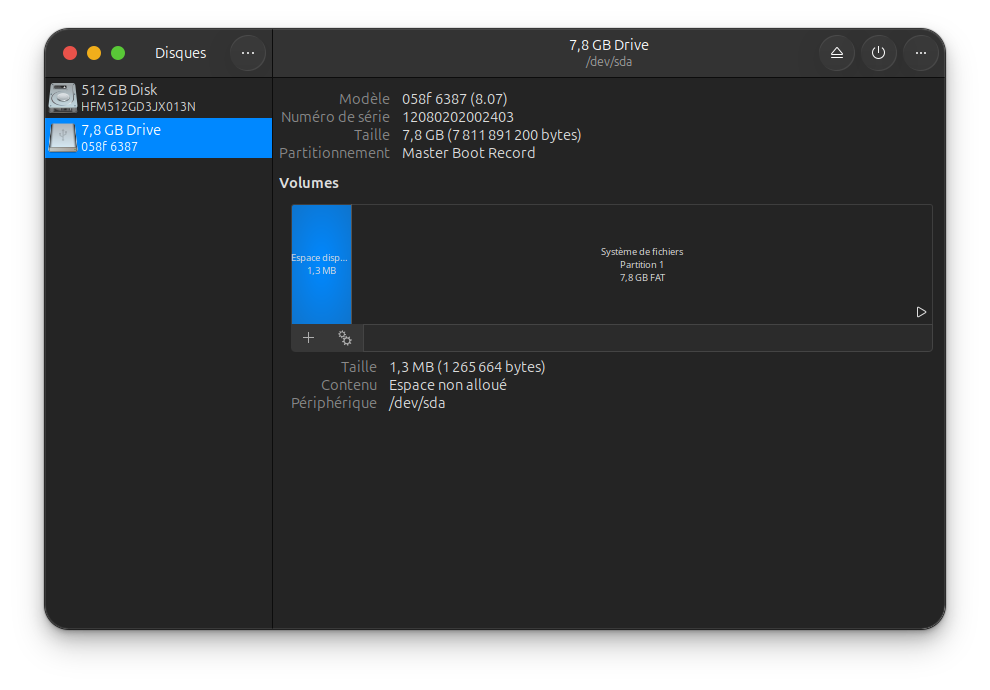This screenshot has height=690, width=990.
Task: Click the header title 7,8 GB Drive
Action: click(609, 45)
